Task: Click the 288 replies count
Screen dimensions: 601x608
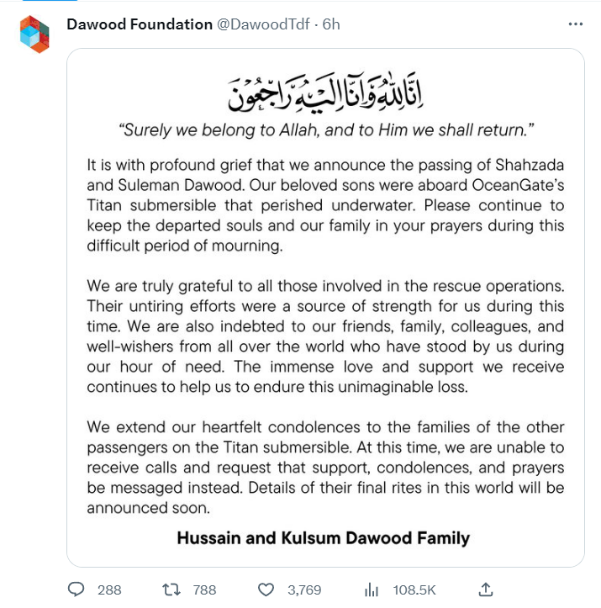Action: coord(109,590)
